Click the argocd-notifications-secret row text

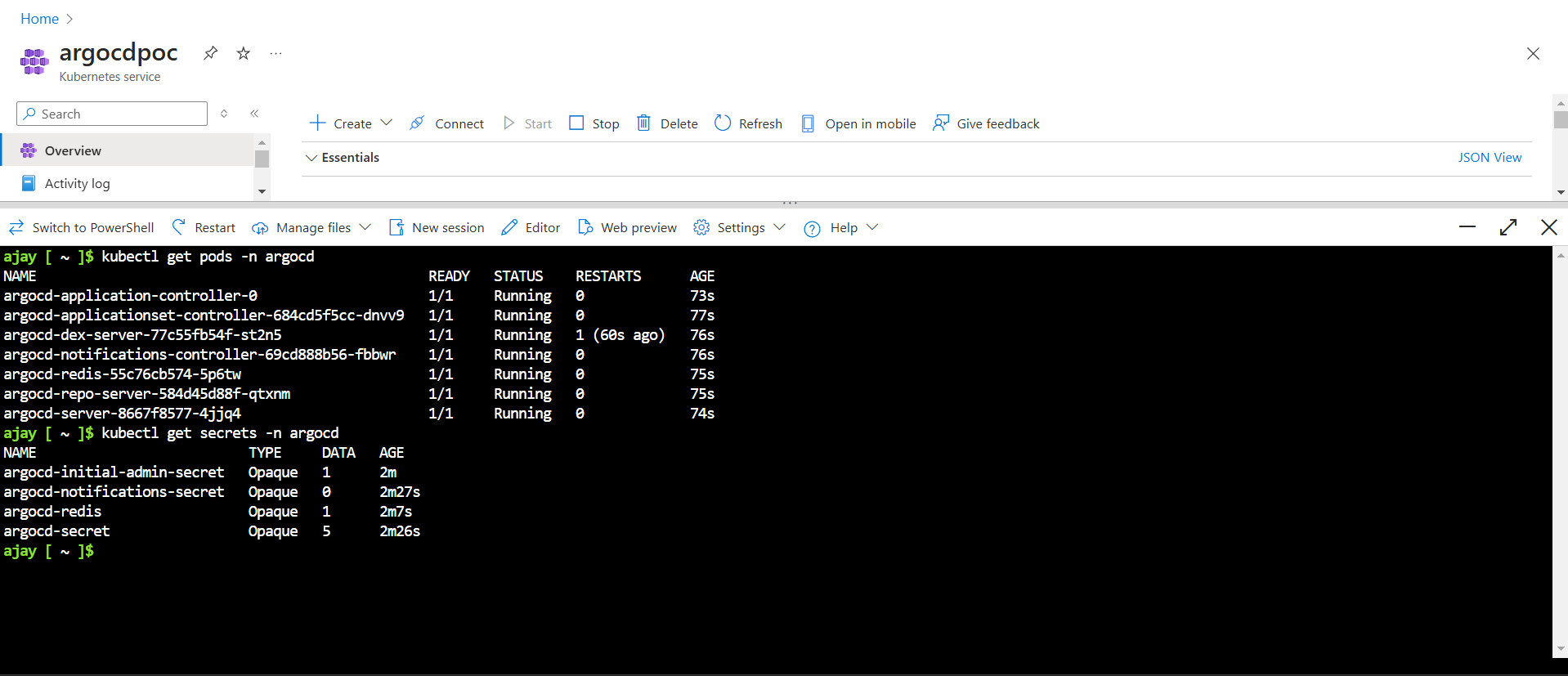[x=114, y=492]
